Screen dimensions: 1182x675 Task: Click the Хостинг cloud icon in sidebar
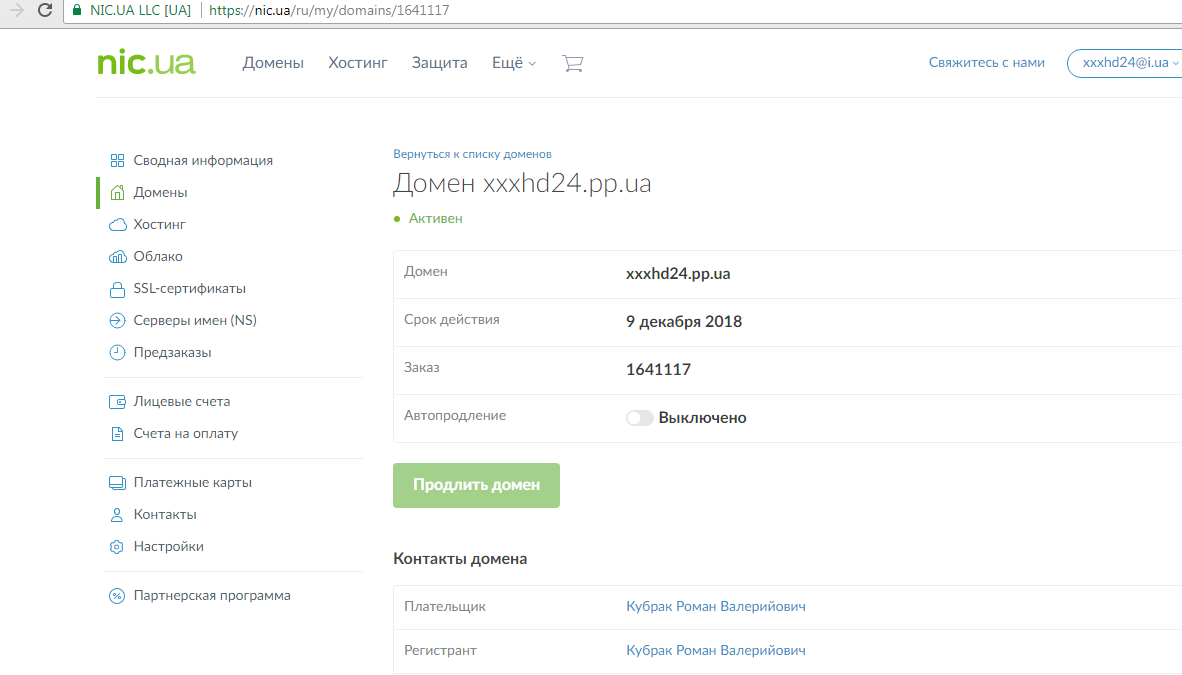tap(117, 225)
